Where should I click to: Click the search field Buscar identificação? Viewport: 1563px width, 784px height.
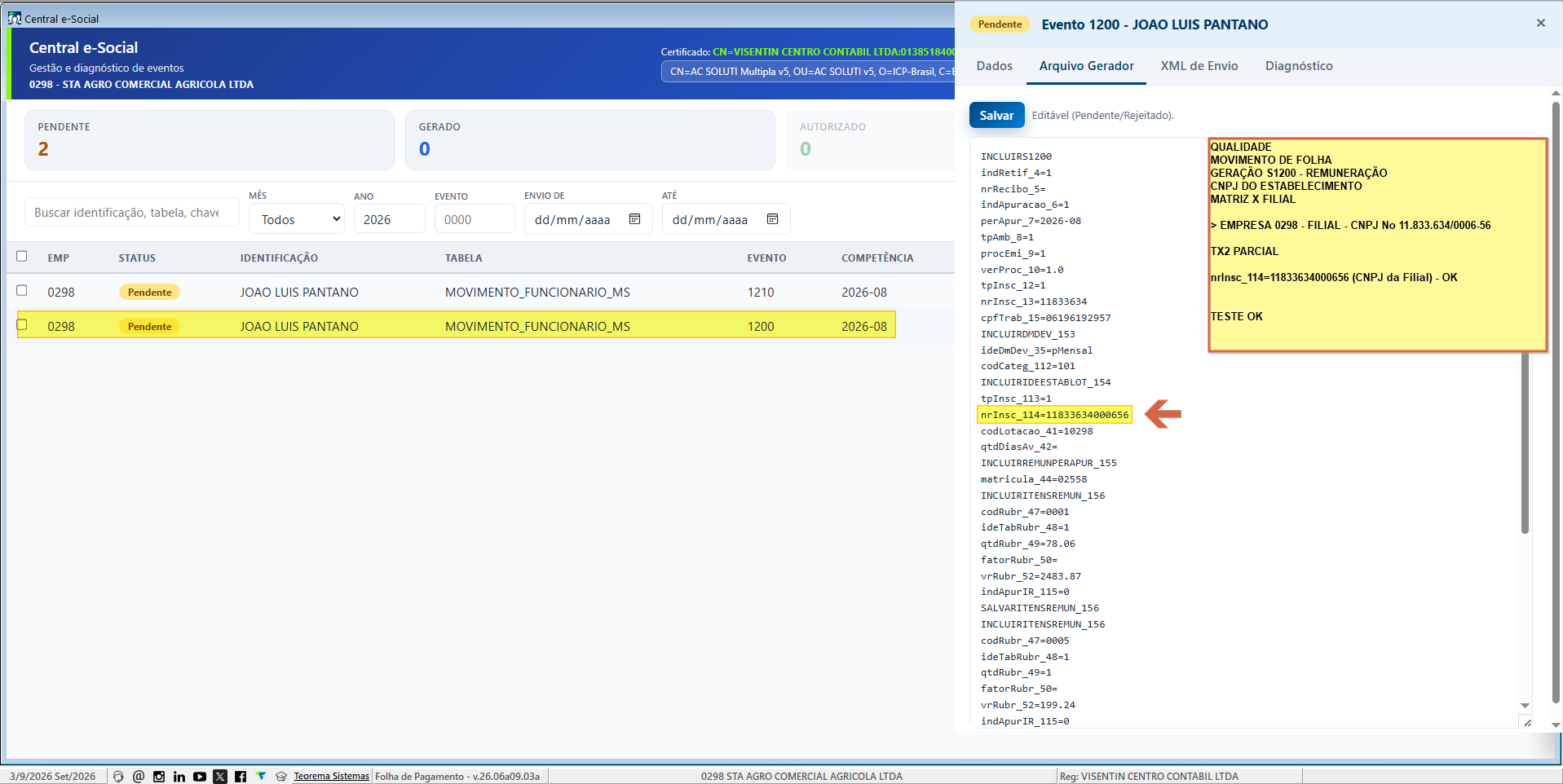coord(132,212)
